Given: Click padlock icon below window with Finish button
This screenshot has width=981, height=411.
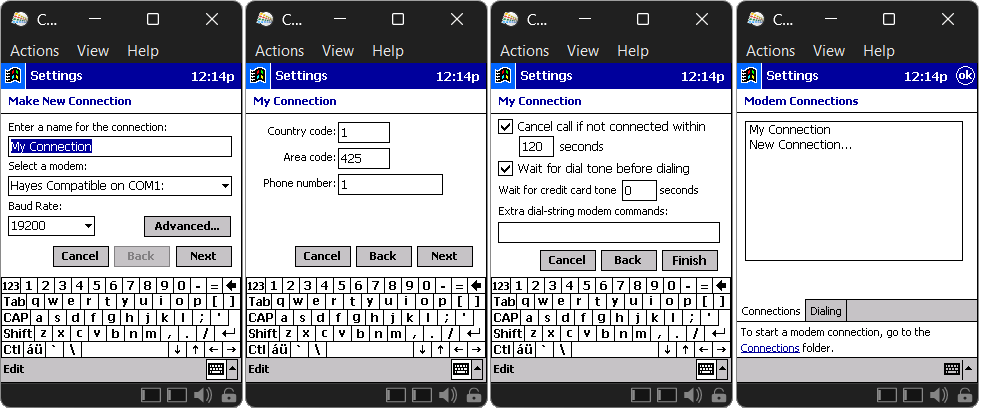Looking at the screenshot, I should (719, 395).
